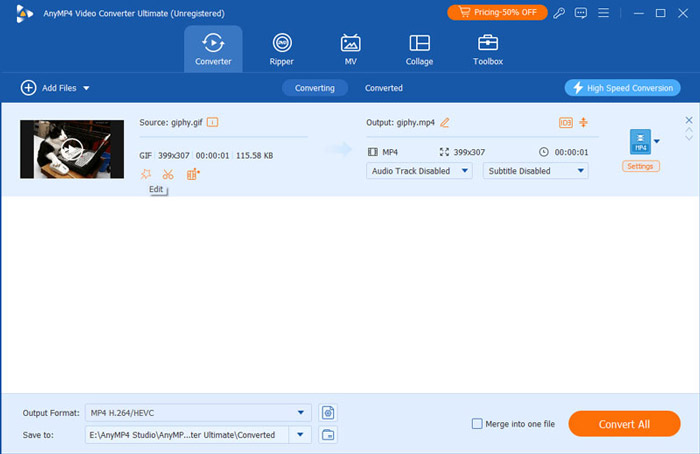Screen dimensions: 700x454
Task: Select the Converted sub-tab
Action: 383,88
